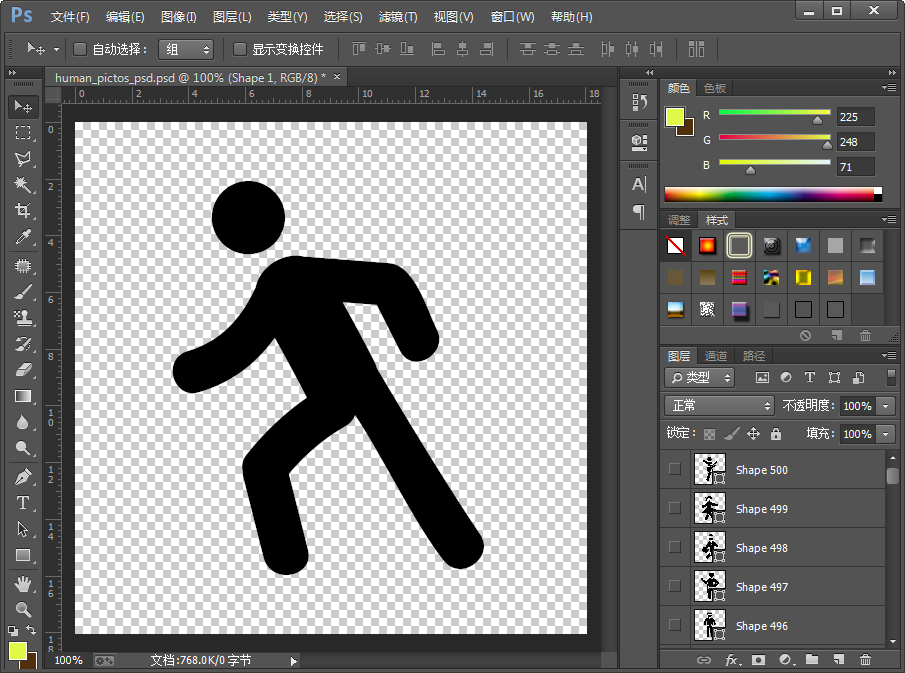Switch to the 通道 tab
Image resolution: width=905 pixels, height=673 pixels.
pyautogui.click(x=716, y=356)
